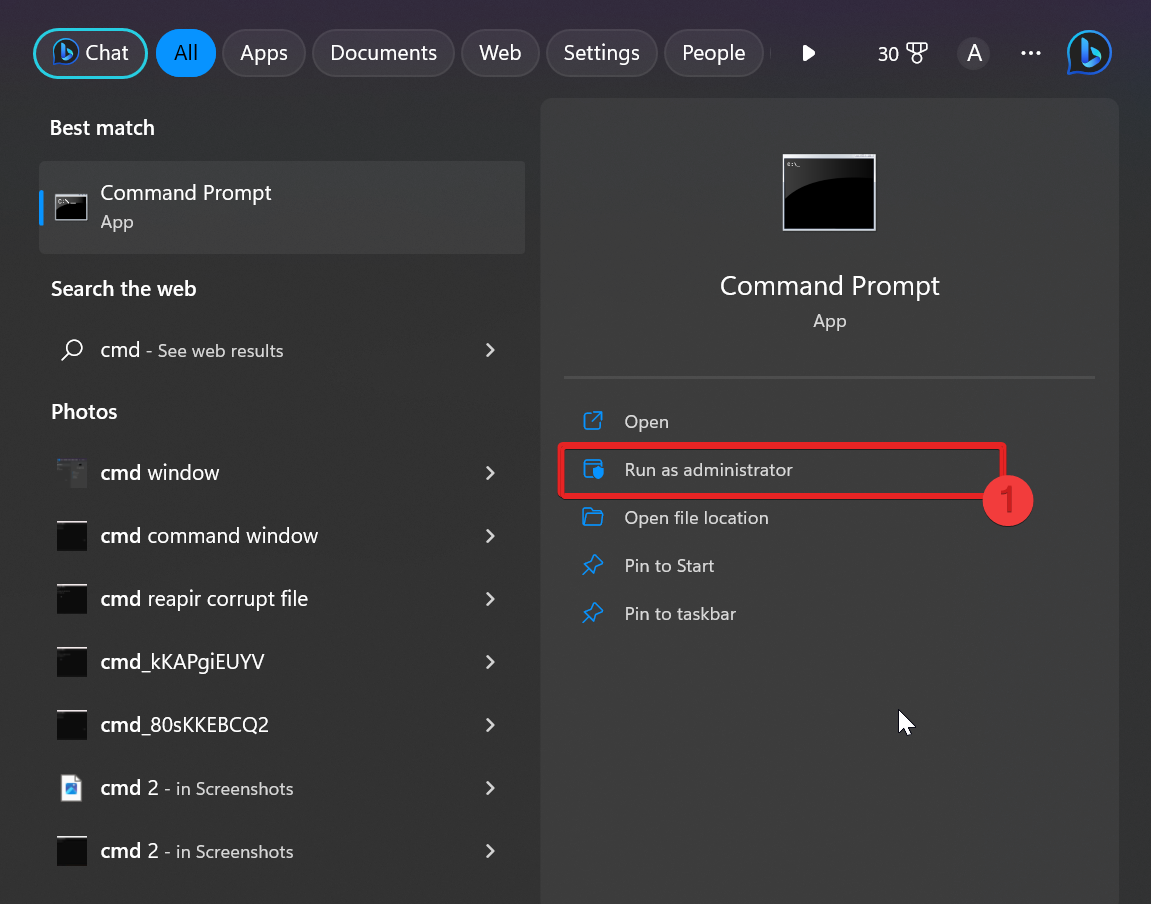This screenshot has height=904, width=1151.
Task: Switch to the People filter
Action: pos(714,53)
